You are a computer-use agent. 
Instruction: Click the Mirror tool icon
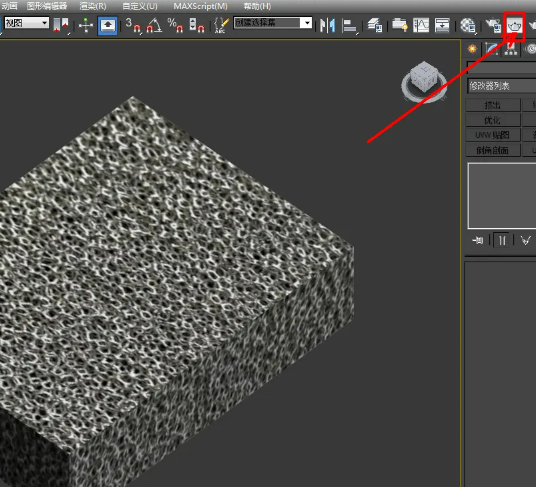(x=327, y=25)
